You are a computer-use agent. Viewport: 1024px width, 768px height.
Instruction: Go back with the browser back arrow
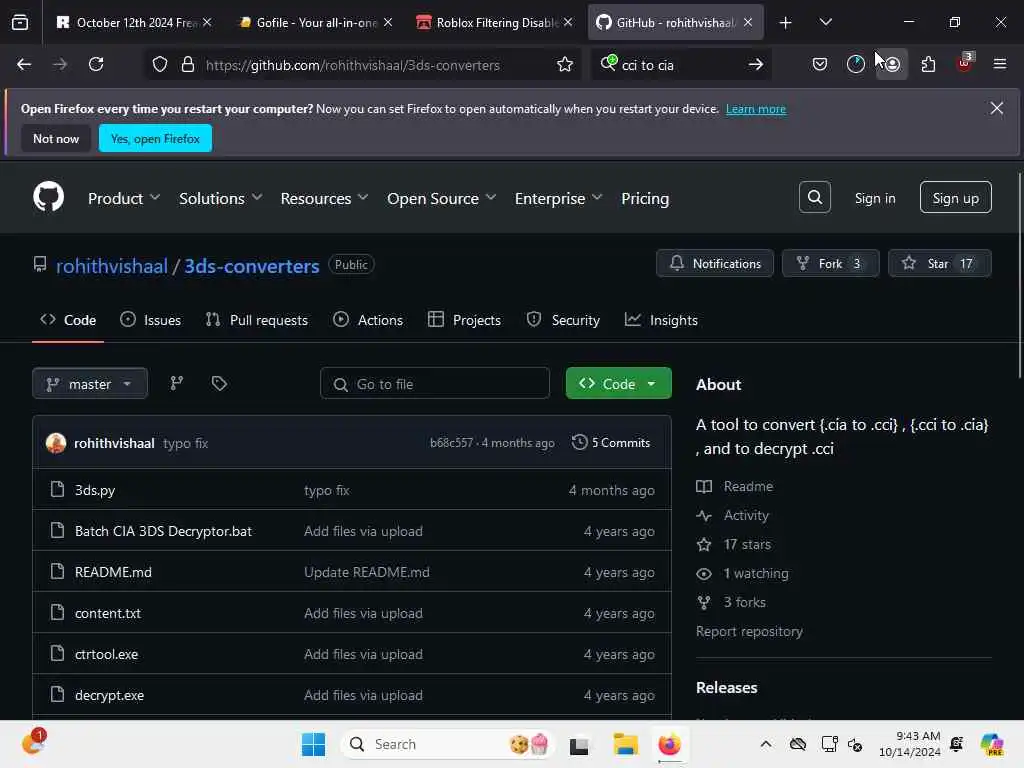(x=24, y=64)
